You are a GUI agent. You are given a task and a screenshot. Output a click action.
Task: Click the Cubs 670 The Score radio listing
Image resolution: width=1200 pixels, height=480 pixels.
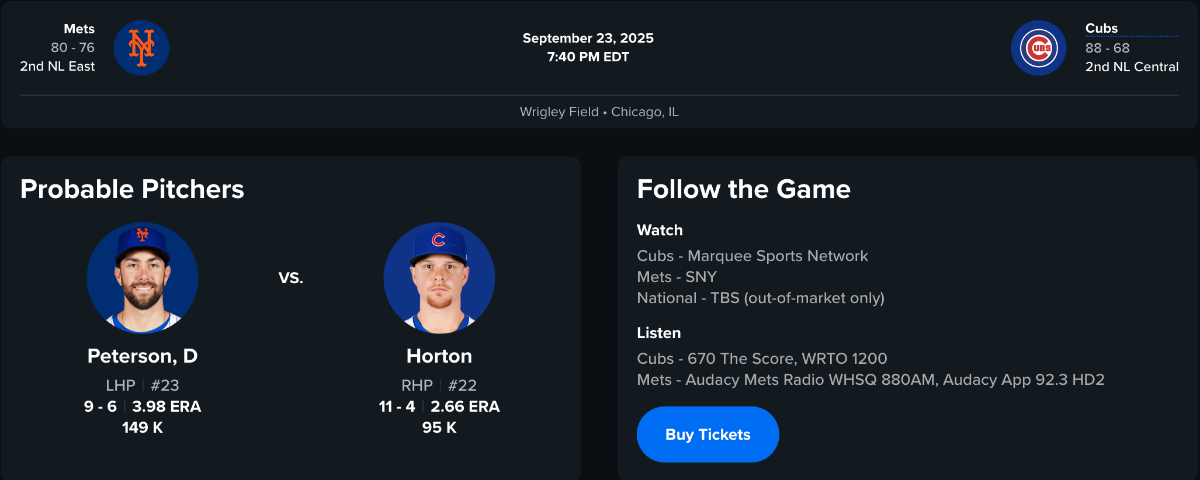click(x=761, y=359)
